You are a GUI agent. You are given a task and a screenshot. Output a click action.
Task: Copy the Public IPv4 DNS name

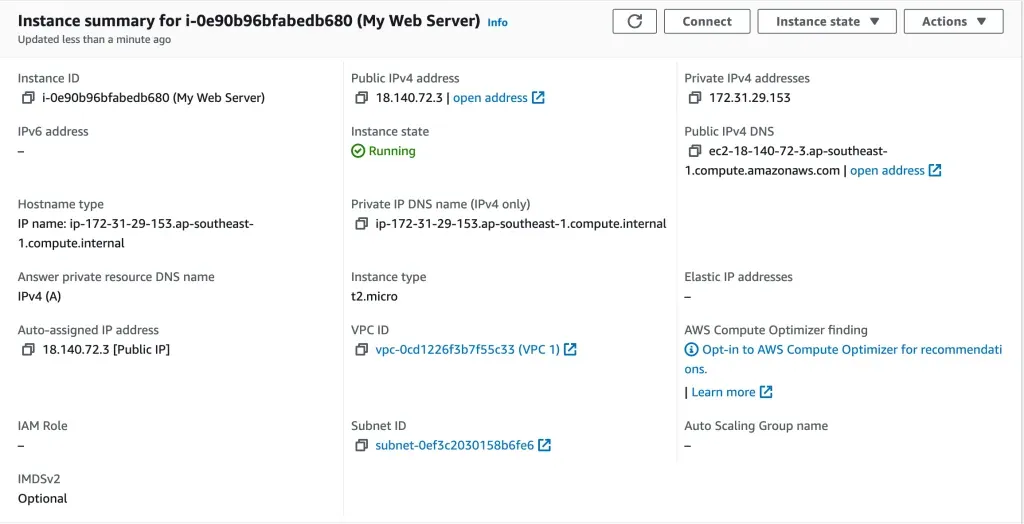(x=695, y=151)
